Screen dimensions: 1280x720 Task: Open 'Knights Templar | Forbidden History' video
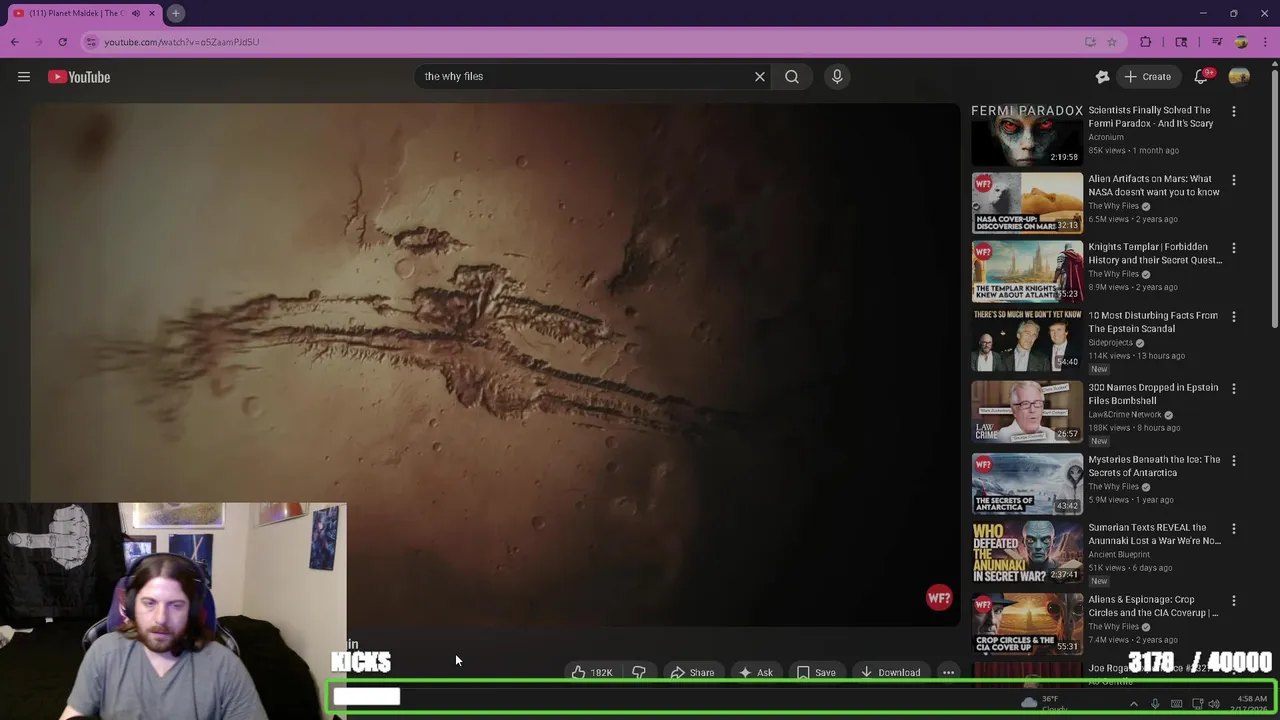(x=1155, y=253)
